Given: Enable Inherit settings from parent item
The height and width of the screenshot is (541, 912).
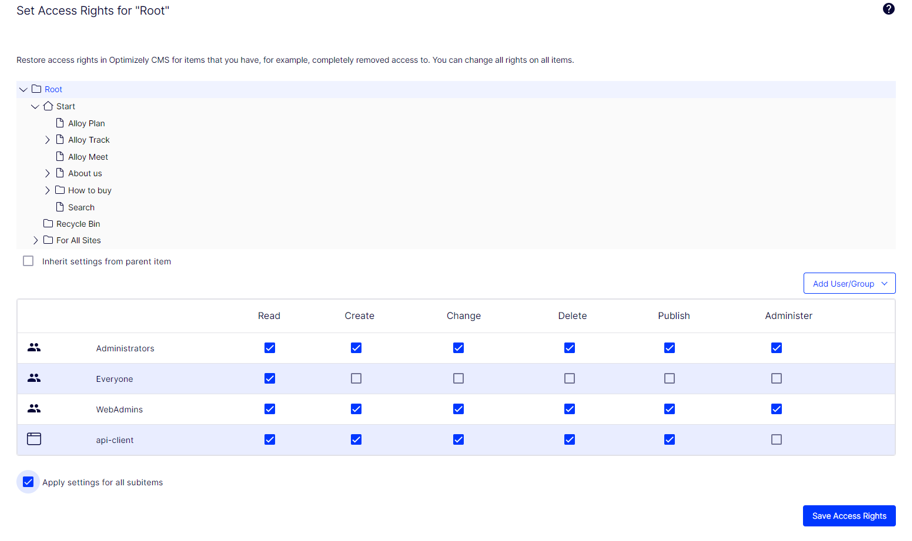Looking at the screenshot, I should pos(28,261).
